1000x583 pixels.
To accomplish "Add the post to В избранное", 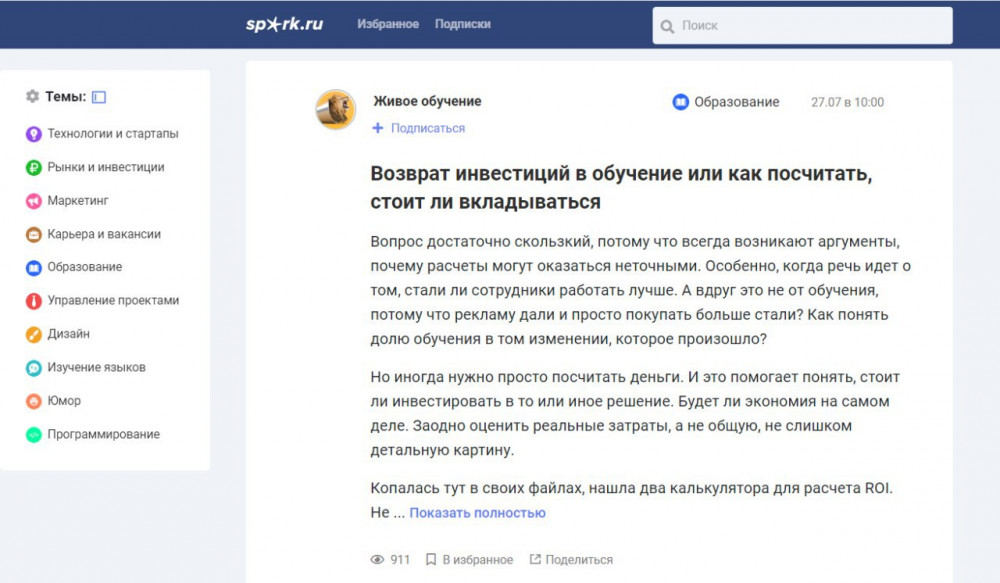I will pyautogui.click(x=469, y=560).
